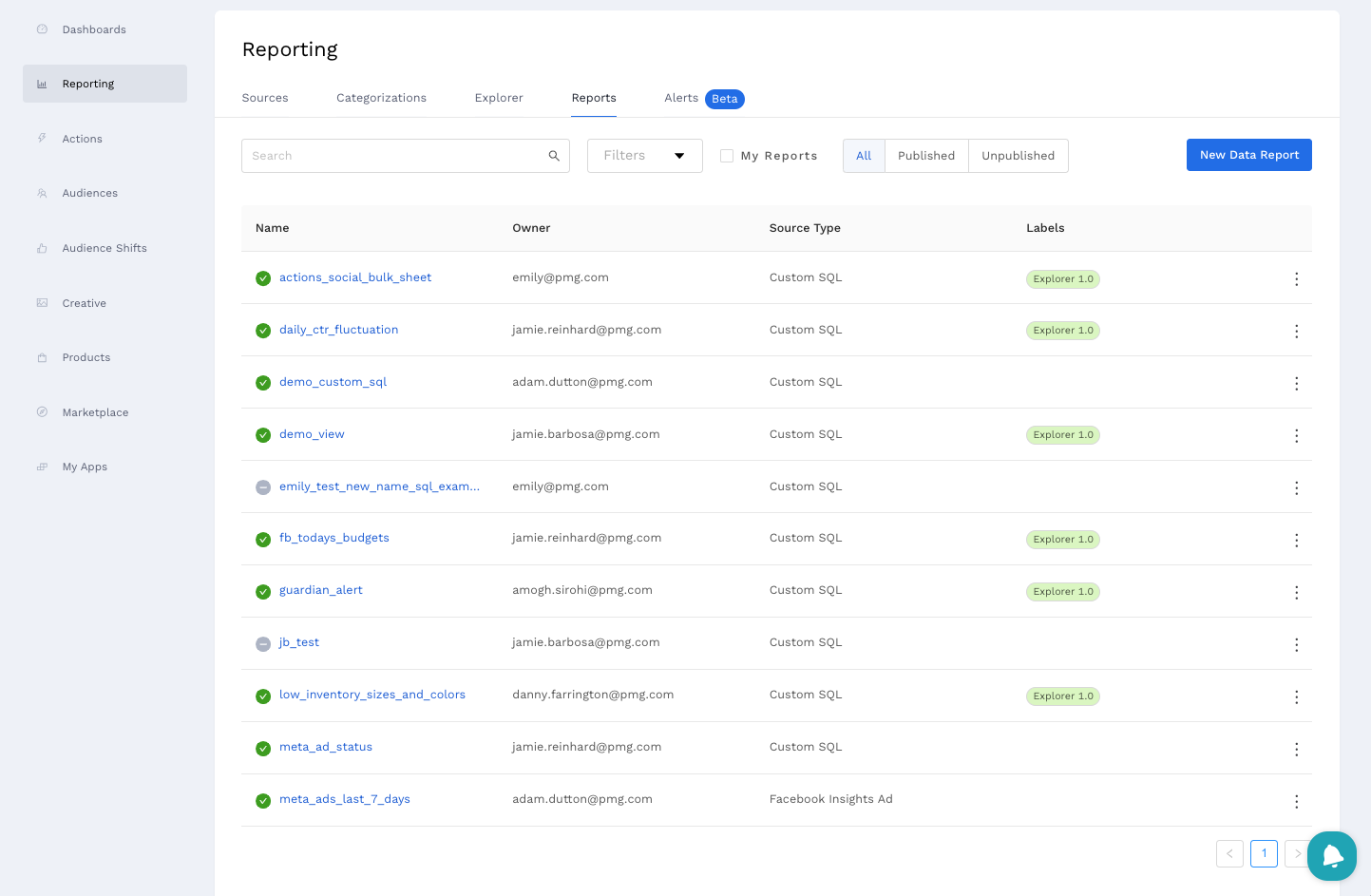
Task: Click the search magnifier icon
Action: (x=554, y=156)
